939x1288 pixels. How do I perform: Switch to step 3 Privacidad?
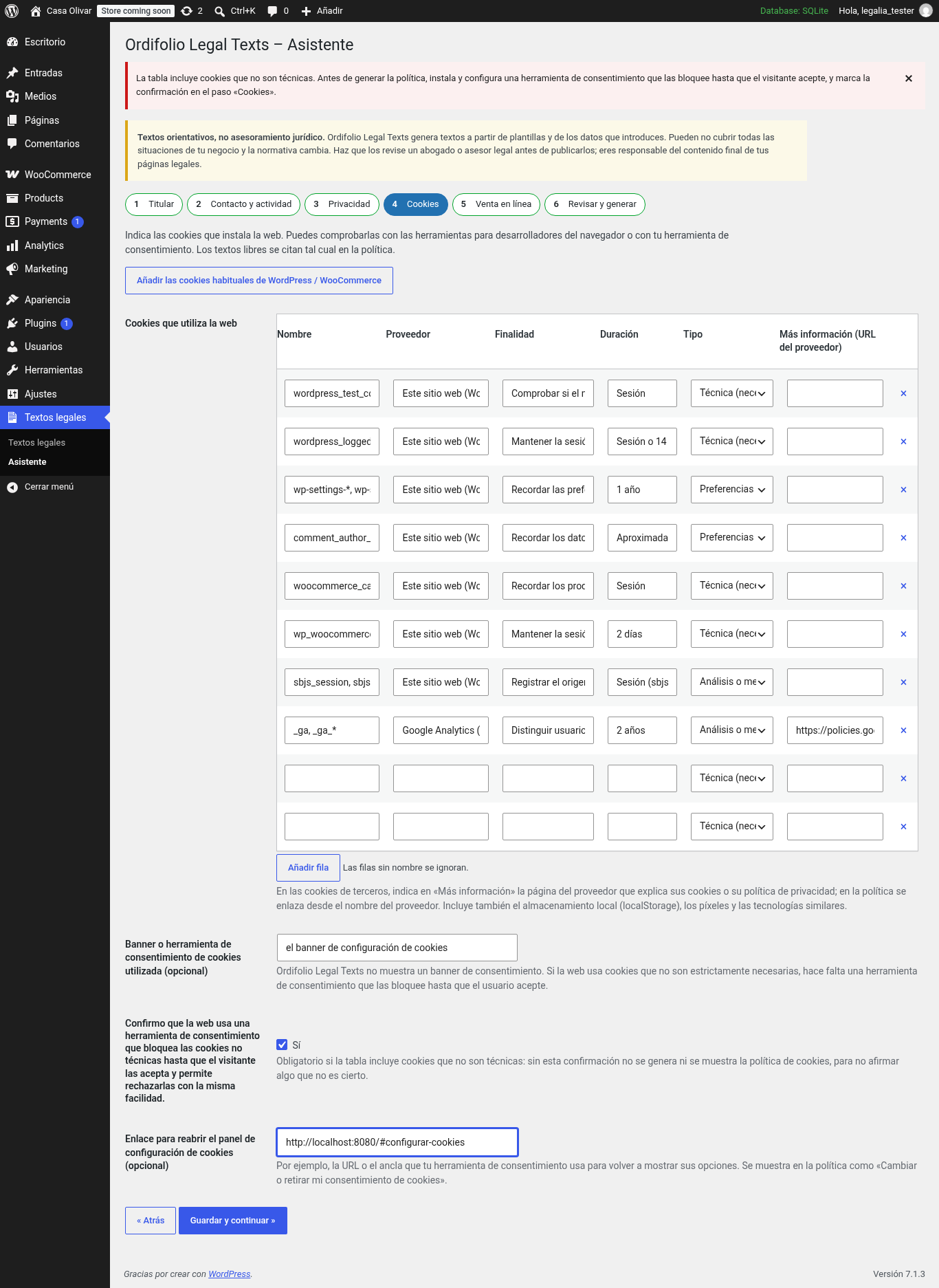342,204
